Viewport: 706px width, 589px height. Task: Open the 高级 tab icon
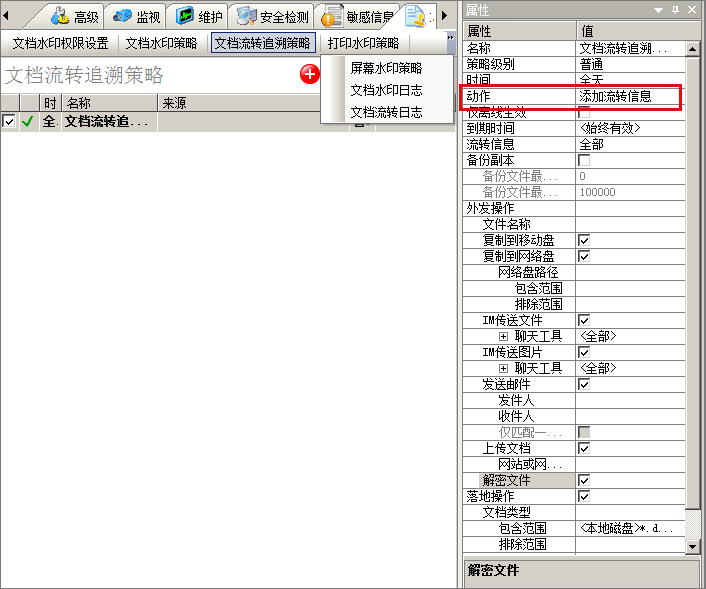click(x=60, y=16)
